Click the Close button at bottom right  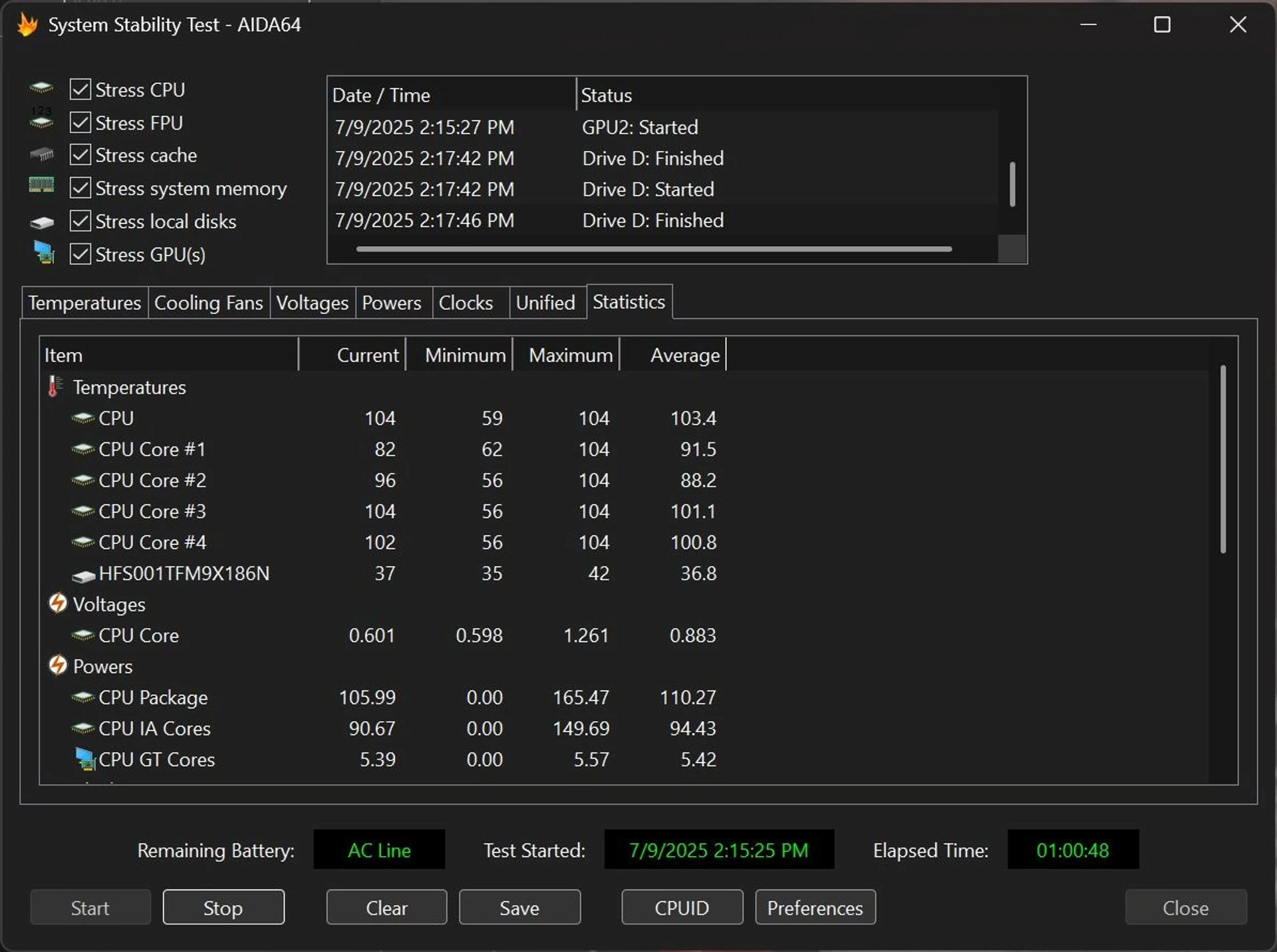coord(1186,907)
